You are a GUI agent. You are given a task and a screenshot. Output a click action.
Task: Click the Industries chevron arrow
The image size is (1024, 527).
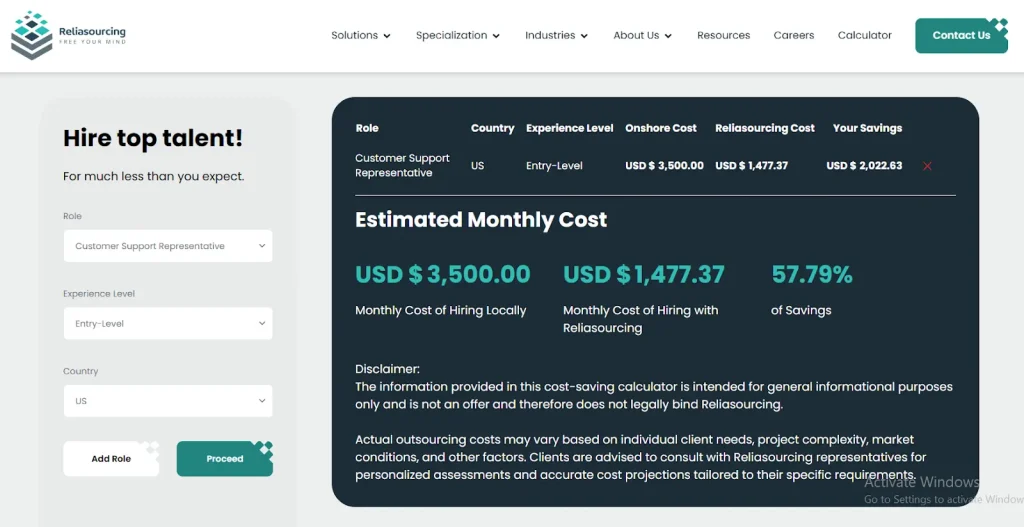pyautogui.click(x=584, y=36)
